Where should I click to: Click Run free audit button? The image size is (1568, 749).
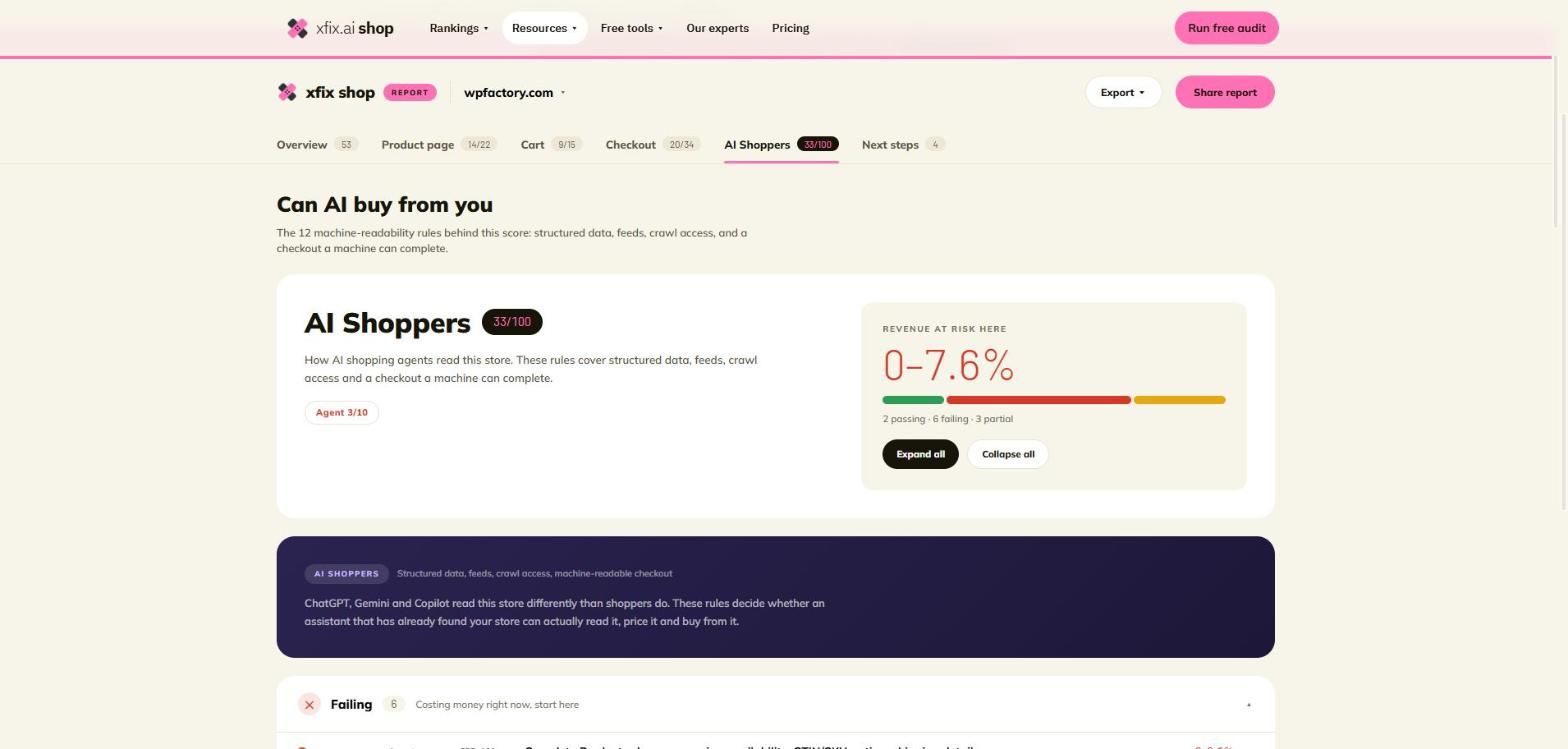point(1226,28)
